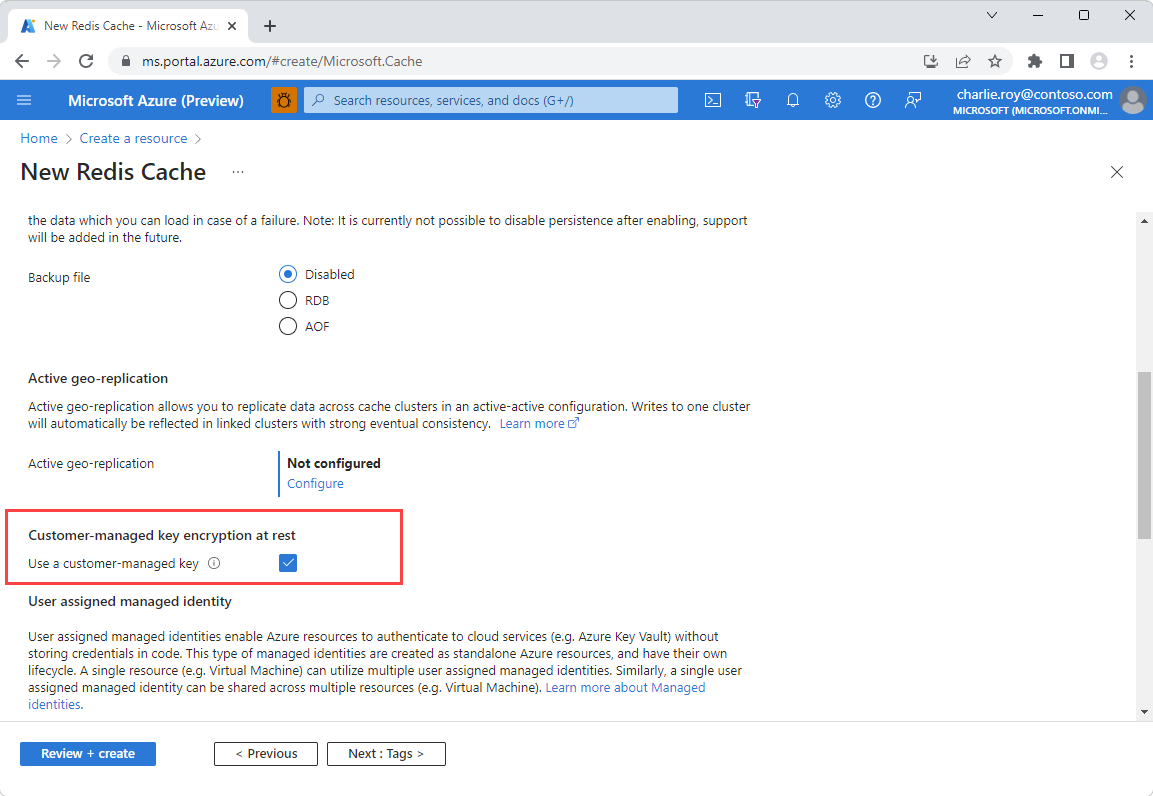
Task: Navigate to Home breadcrumb
Action: [x=38, y=138]
